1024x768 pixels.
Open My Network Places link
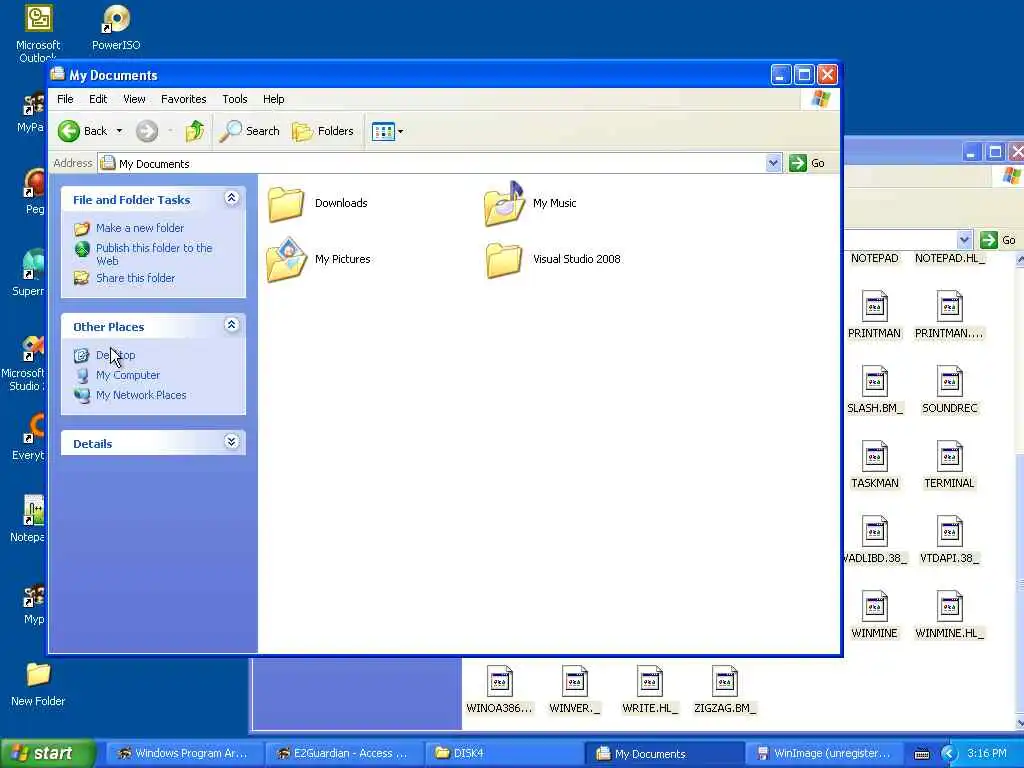141,395
